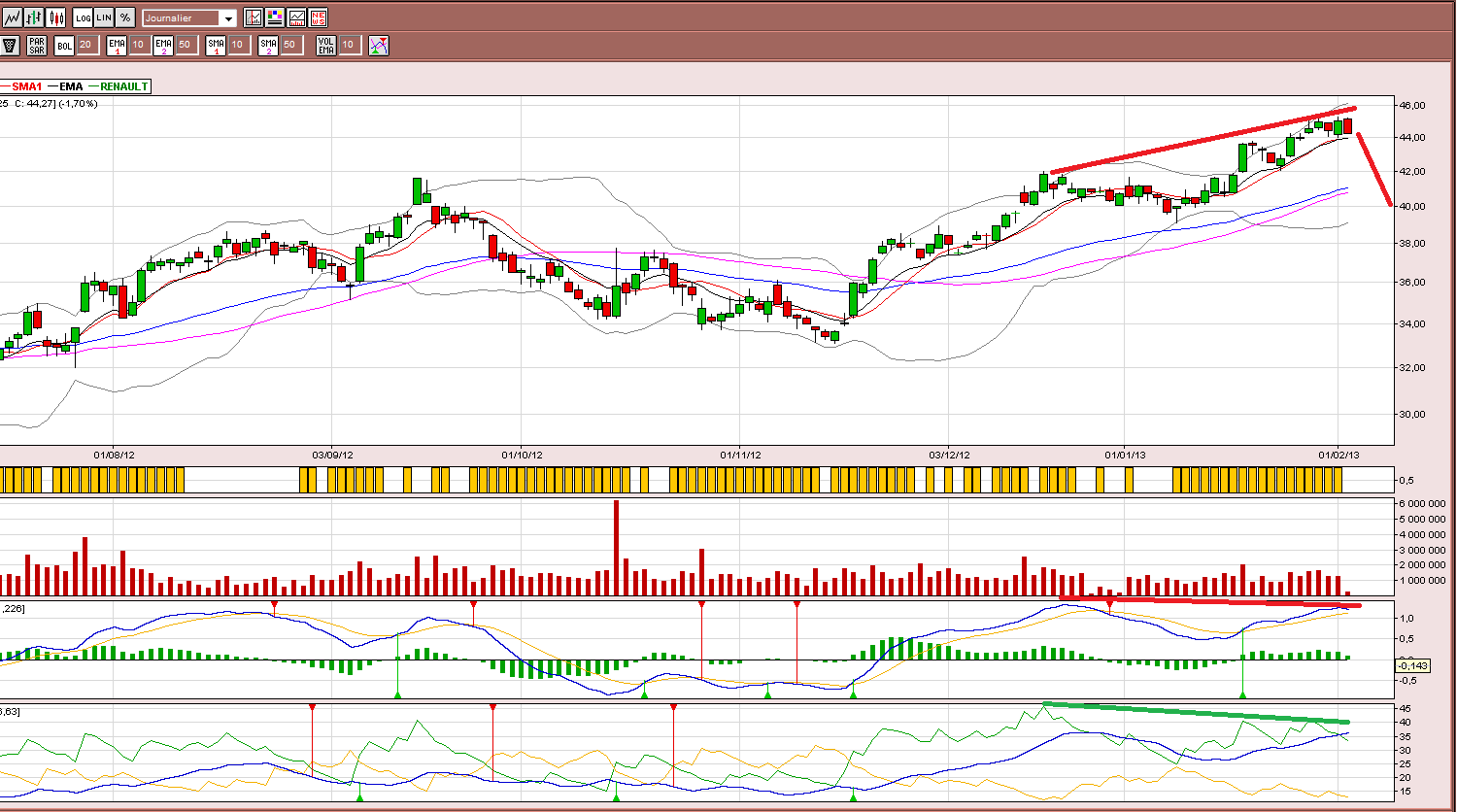Click the chart with volume bars icon
1457x812 pixels.
(296, 17)
